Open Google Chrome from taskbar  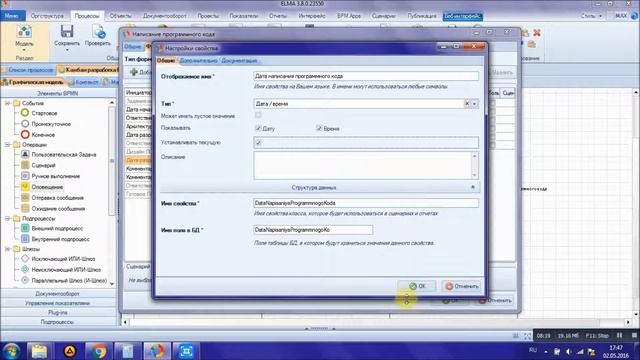click(98, 351)
